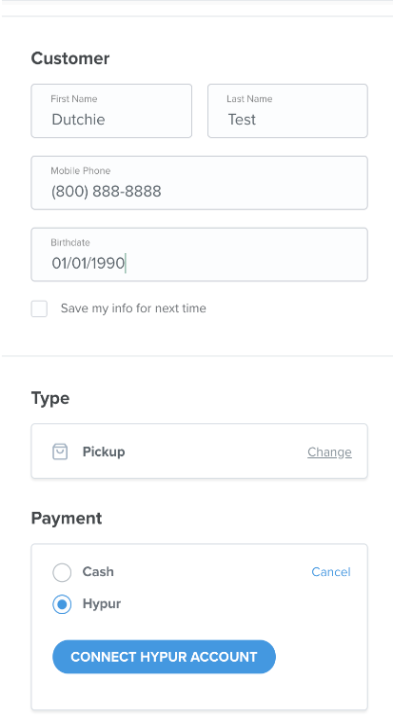The height and width of the screenshot is (723, 393).
Task: Click the Type section heading
Action: pyautogui.click(x=50, y=398)
